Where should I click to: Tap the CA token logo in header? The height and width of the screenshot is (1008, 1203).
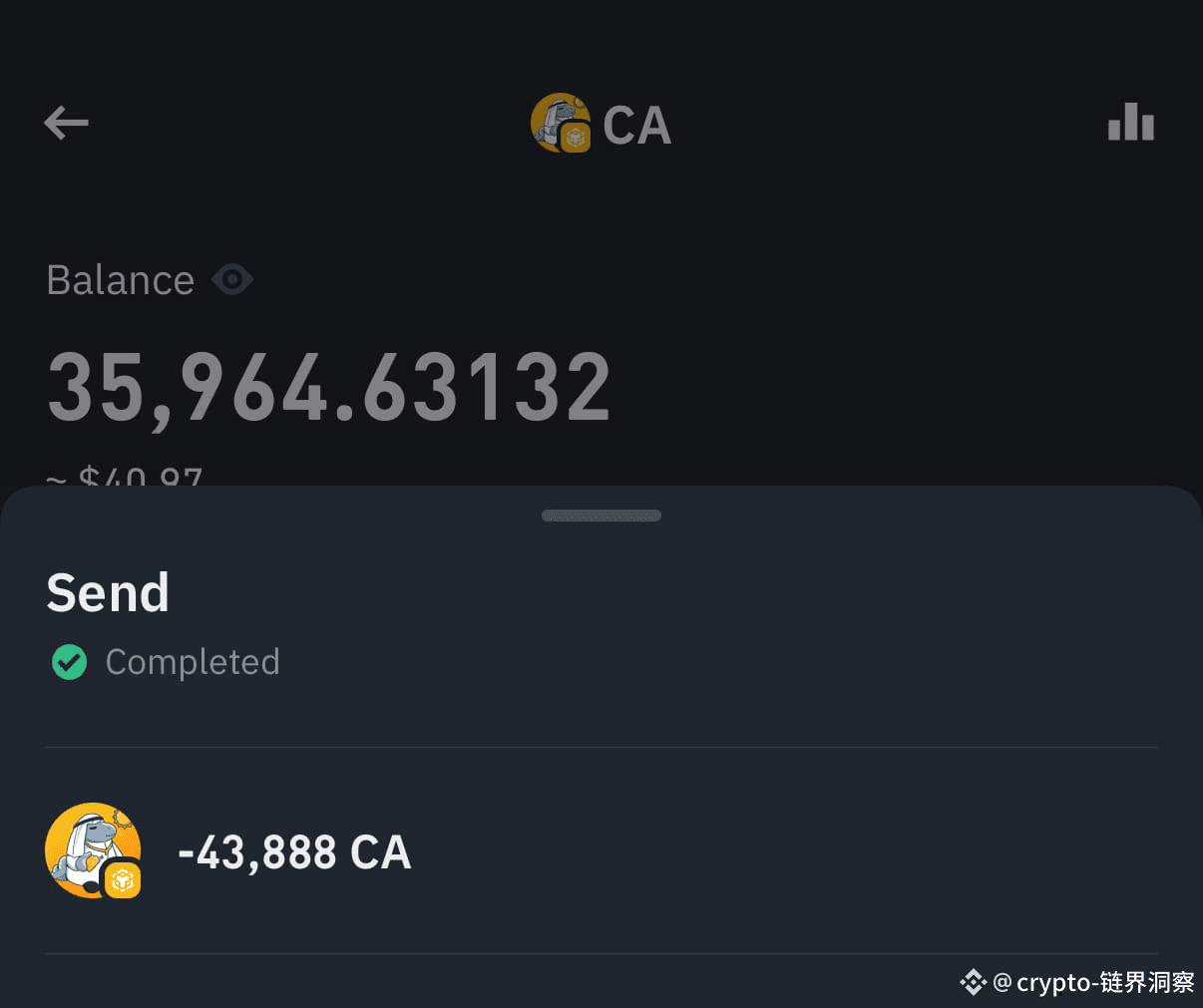(561, 124)
